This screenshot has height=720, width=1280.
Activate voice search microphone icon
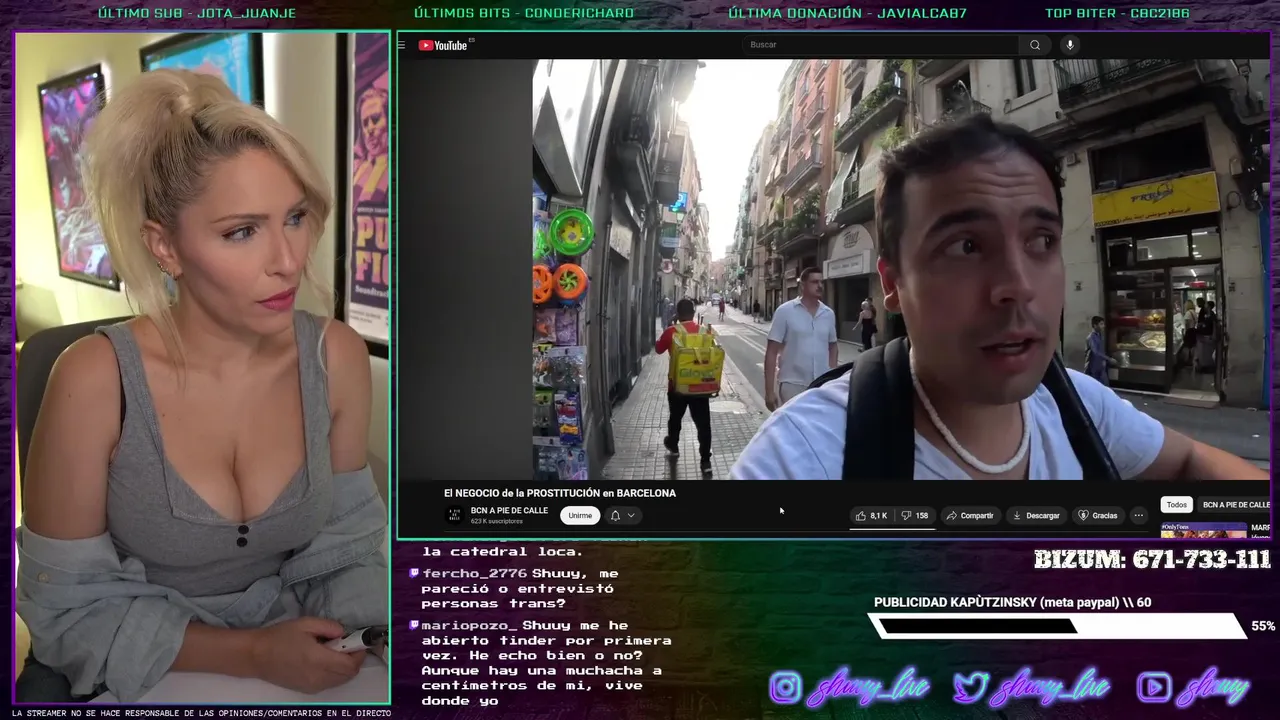[x=1069, y=45]
